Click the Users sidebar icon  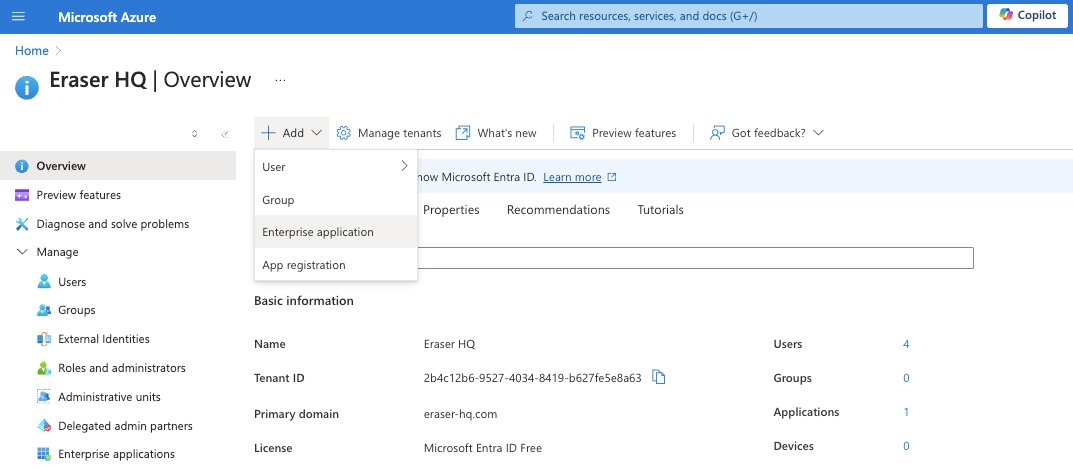(x=44, y=281)
